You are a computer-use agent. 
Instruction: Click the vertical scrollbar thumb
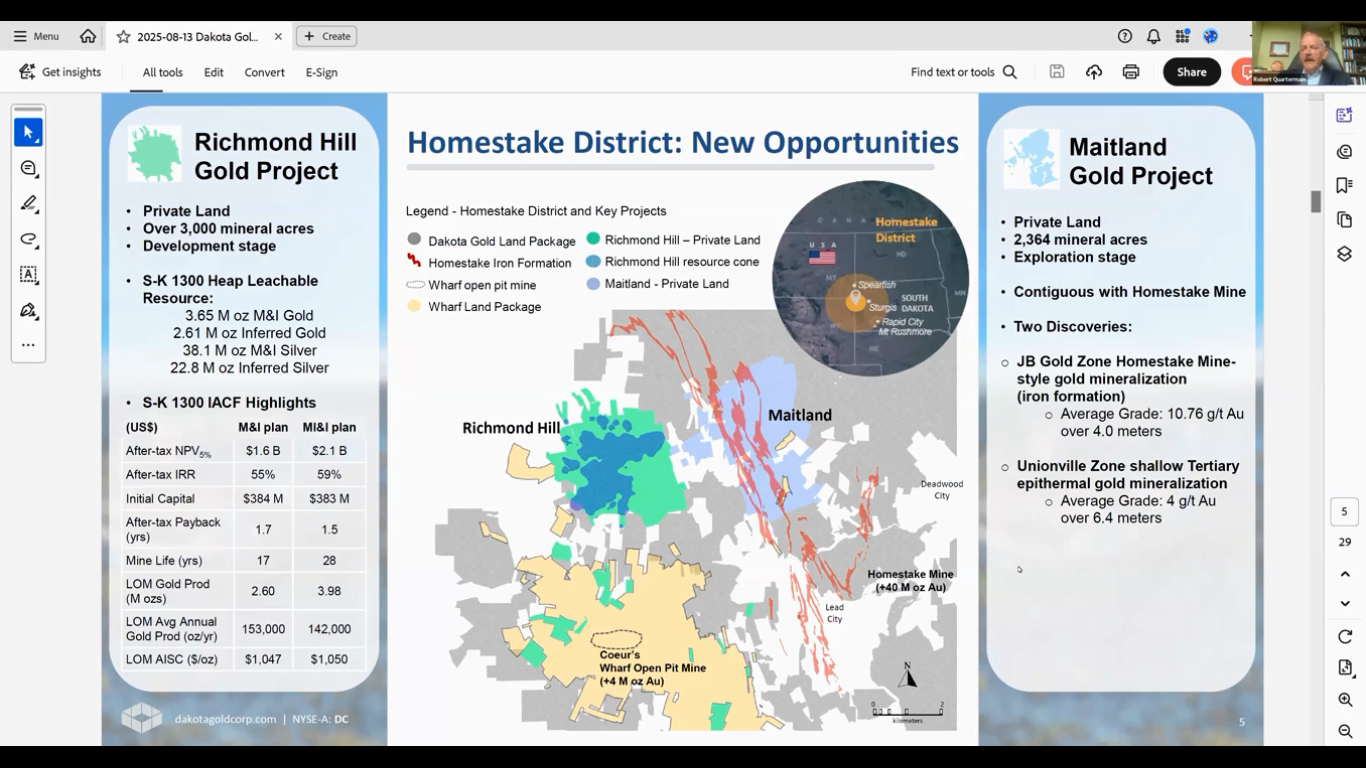(x=1316, y=201)
